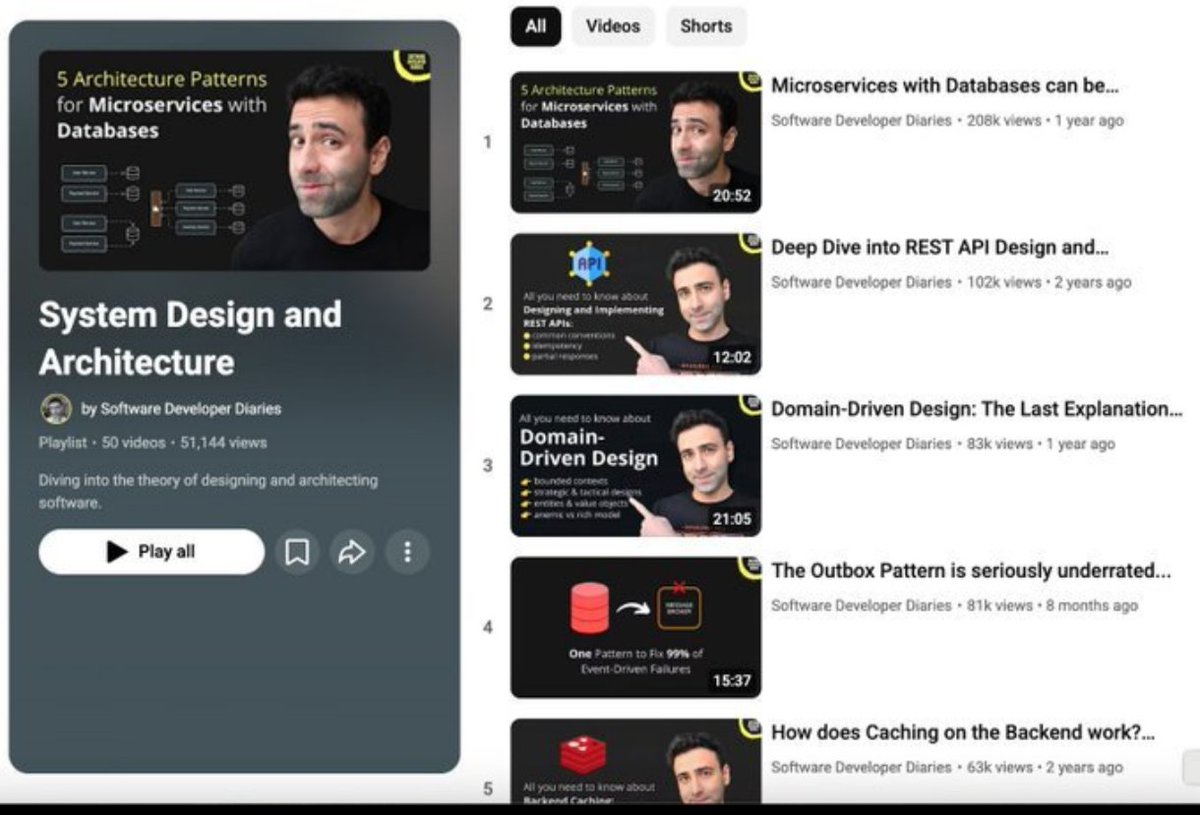Click the '102k views • 2 years ago' text
The width and height of the screenshot is (1200, 815).
click(x=1049, y=282)
